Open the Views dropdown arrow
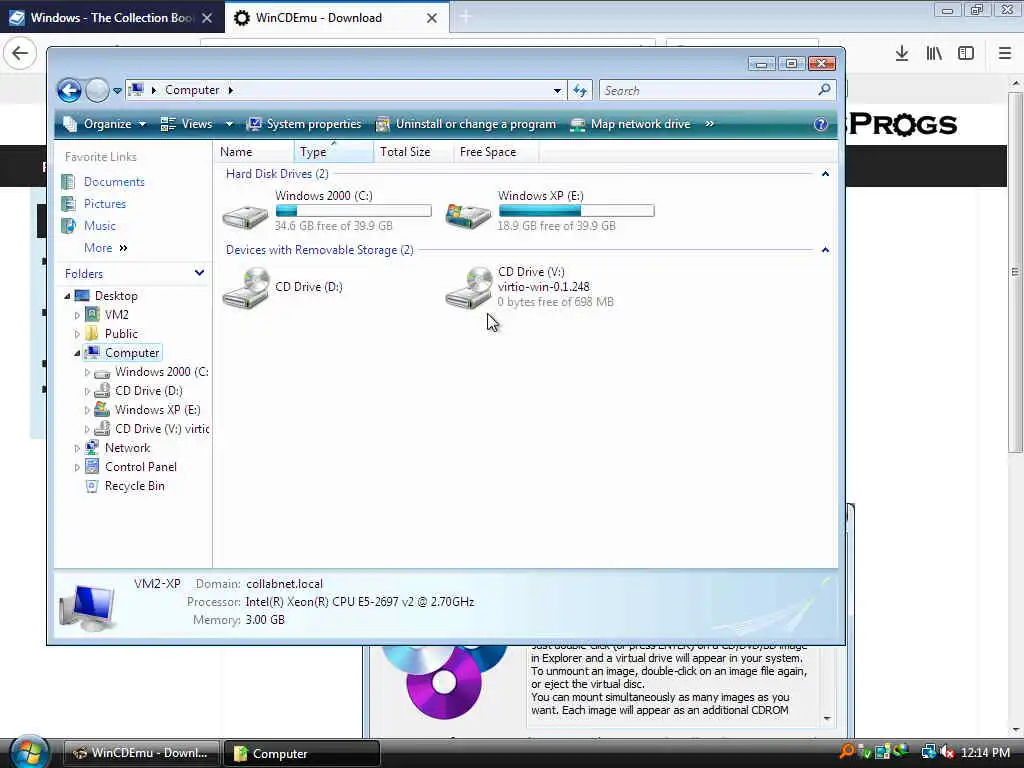 point(229,124)
